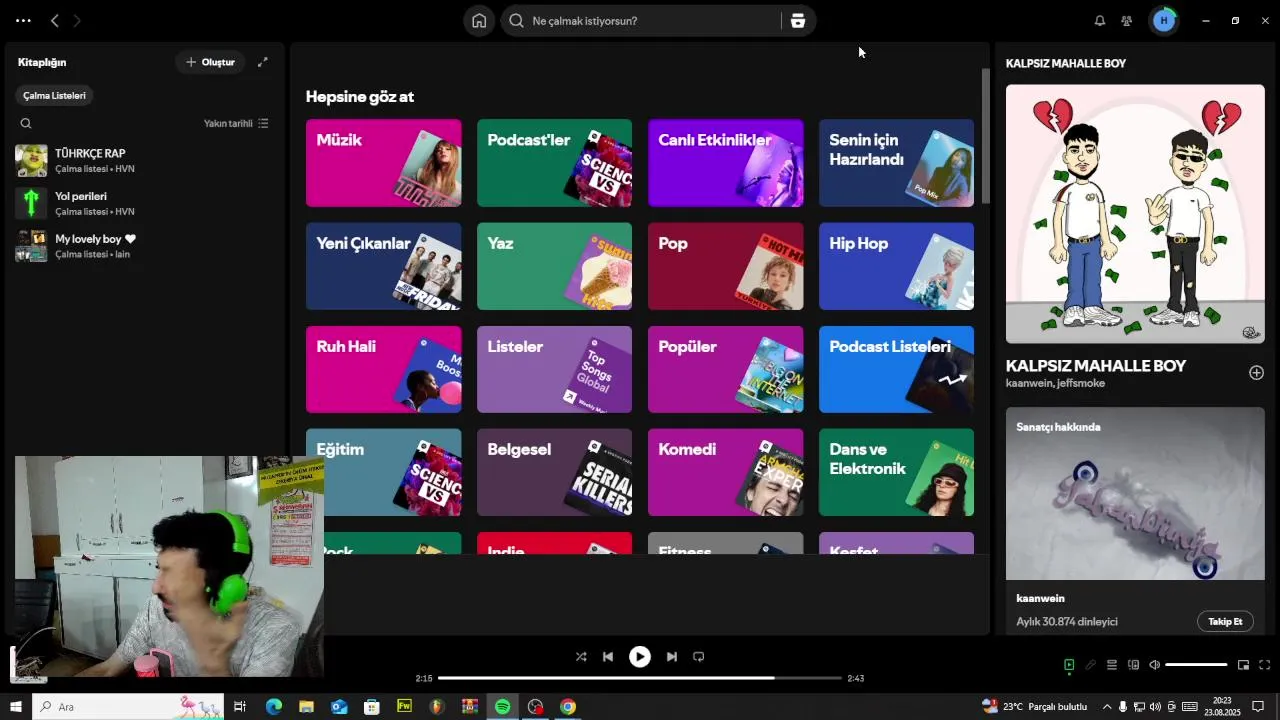Image resolution: width=1280 pixels, height=720 pixels.
Task: Open Task View on the taskbar
Action: coord(240,707)
